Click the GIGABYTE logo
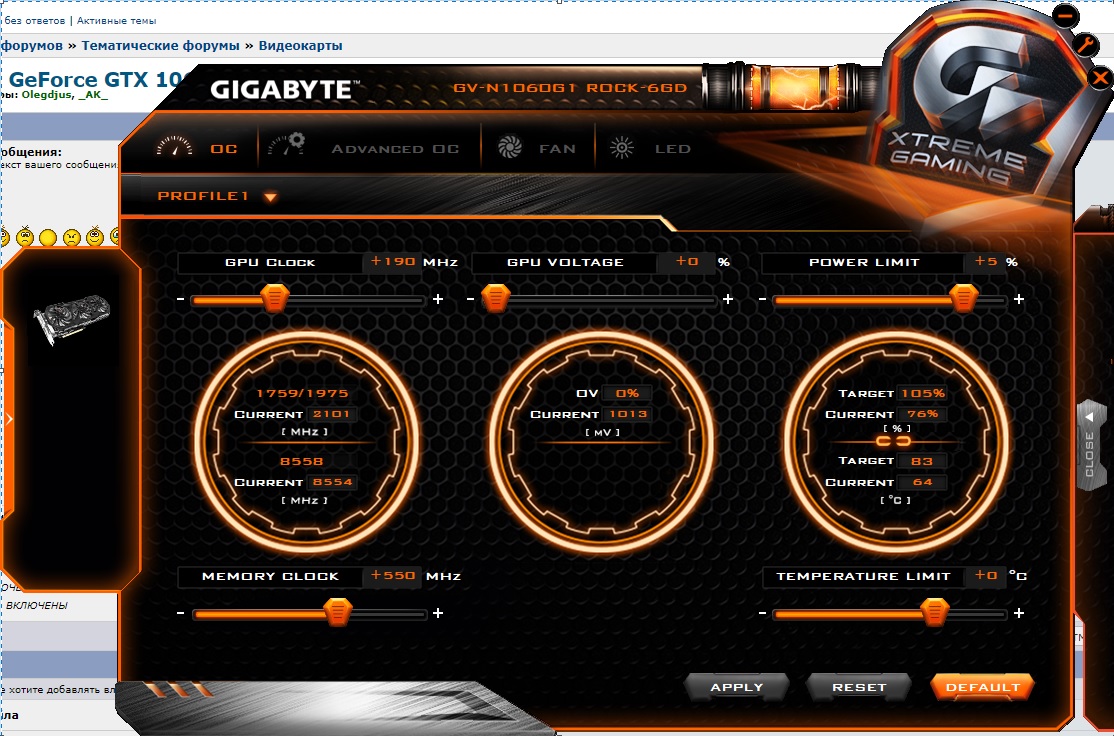The width and height of the screenshot is (1114, 736). pyautogui.click(x=285, y=90)
